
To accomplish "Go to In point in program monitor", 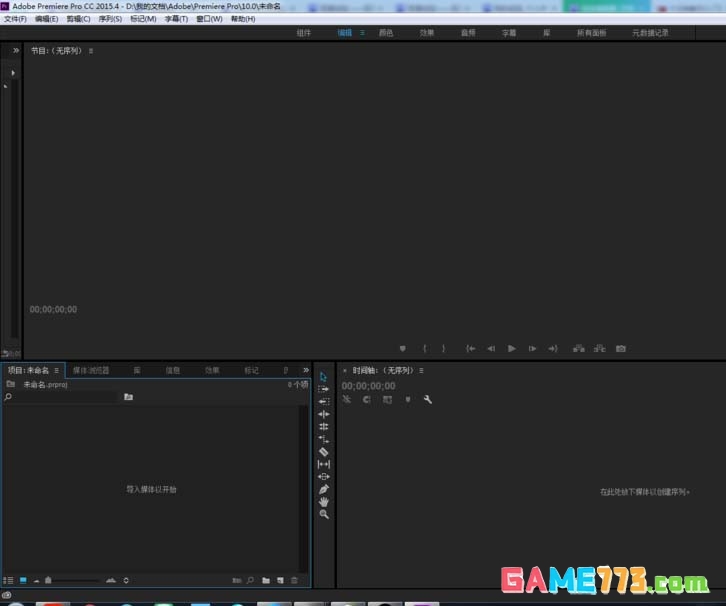I will (x=470, y=348).
